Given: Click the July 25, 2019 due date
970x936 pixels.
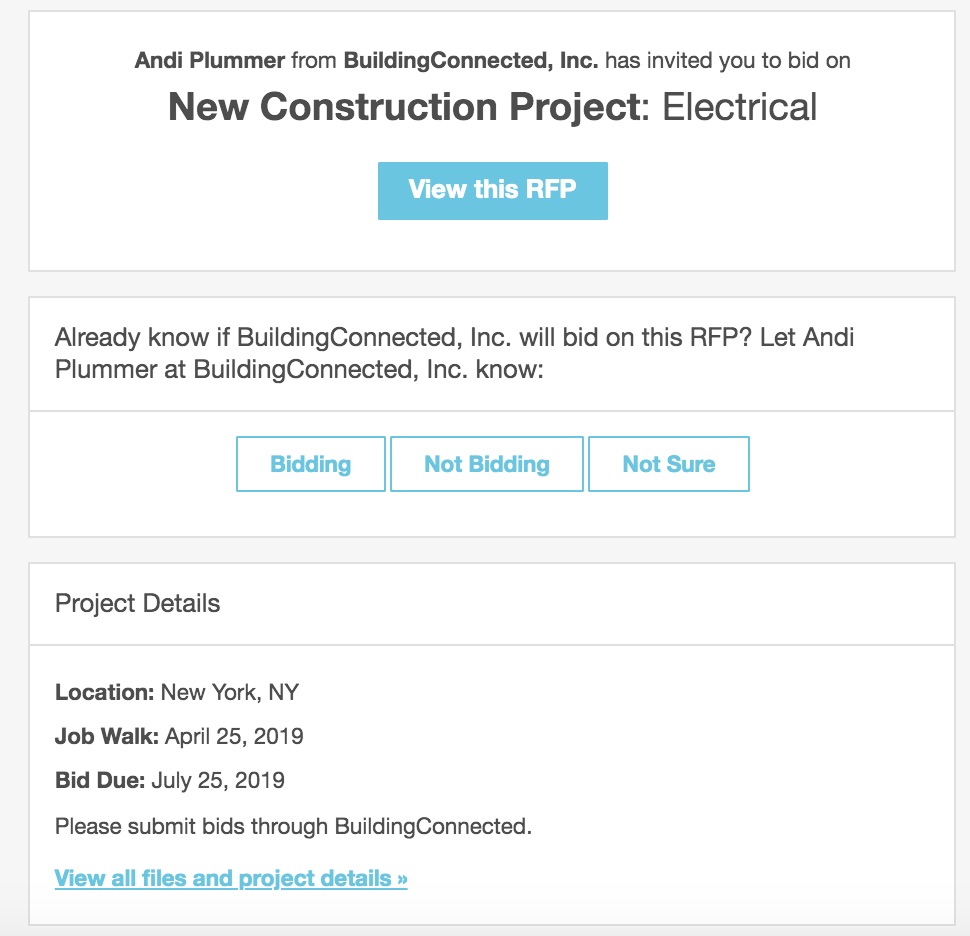Looking at the screenshot, I should pyautogui.click(x=218, y=781).
